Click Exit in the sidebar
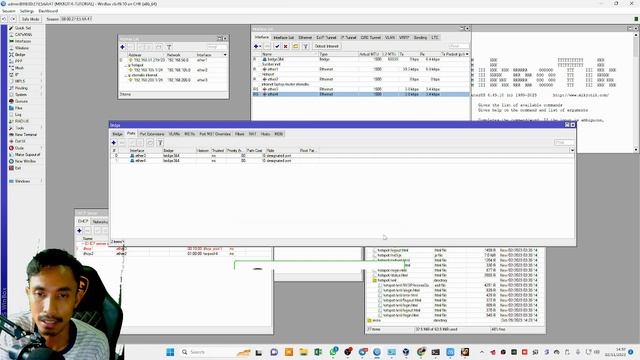640x360 pixels. click(x=18, y=168)
